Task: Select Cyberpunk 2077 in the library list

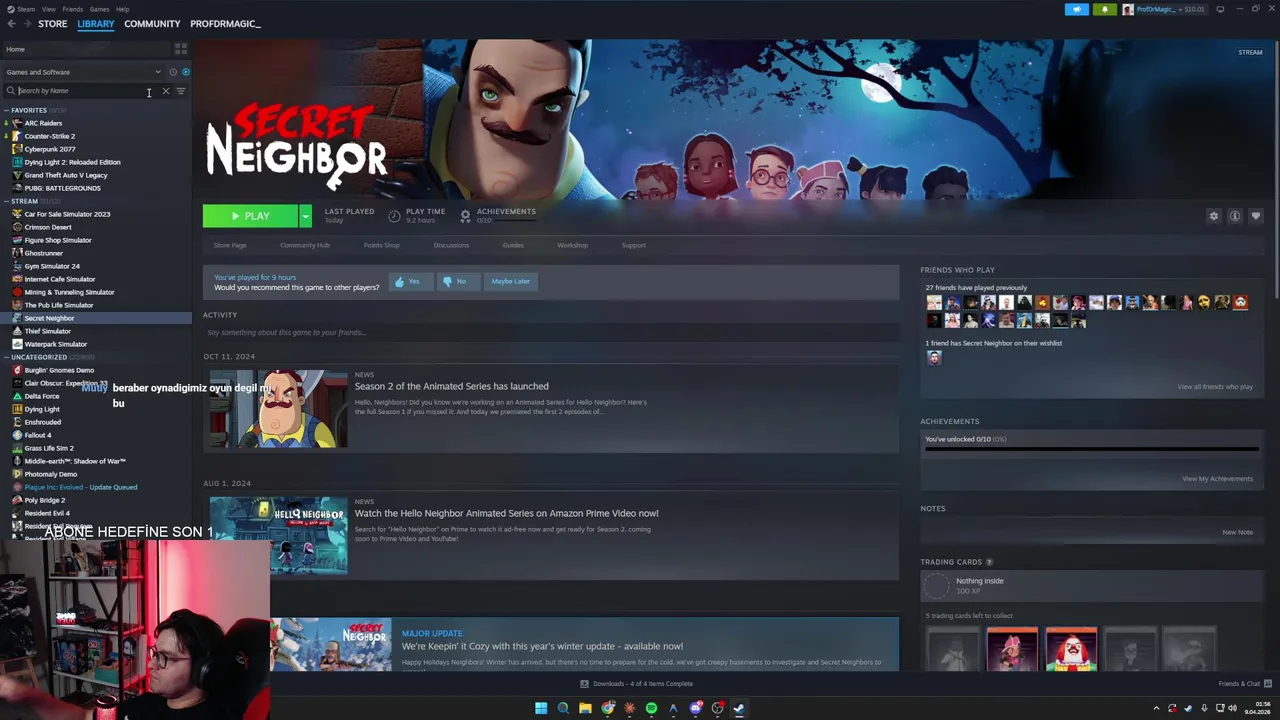Action: (x=50, y=149)
